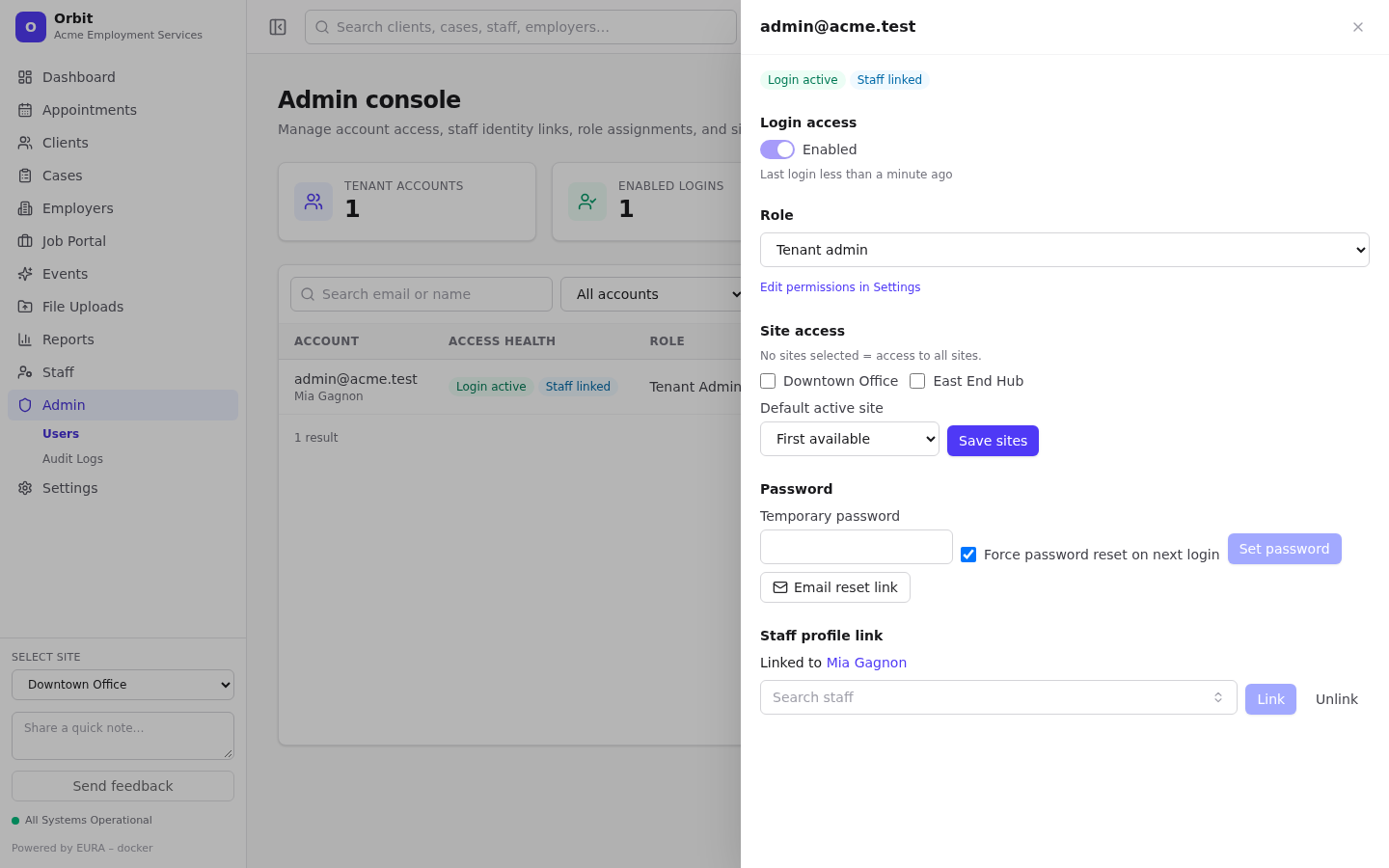Click the Staff person icon
The width and height of the screenshot is (1389, 868).
[x=25, y=372]
